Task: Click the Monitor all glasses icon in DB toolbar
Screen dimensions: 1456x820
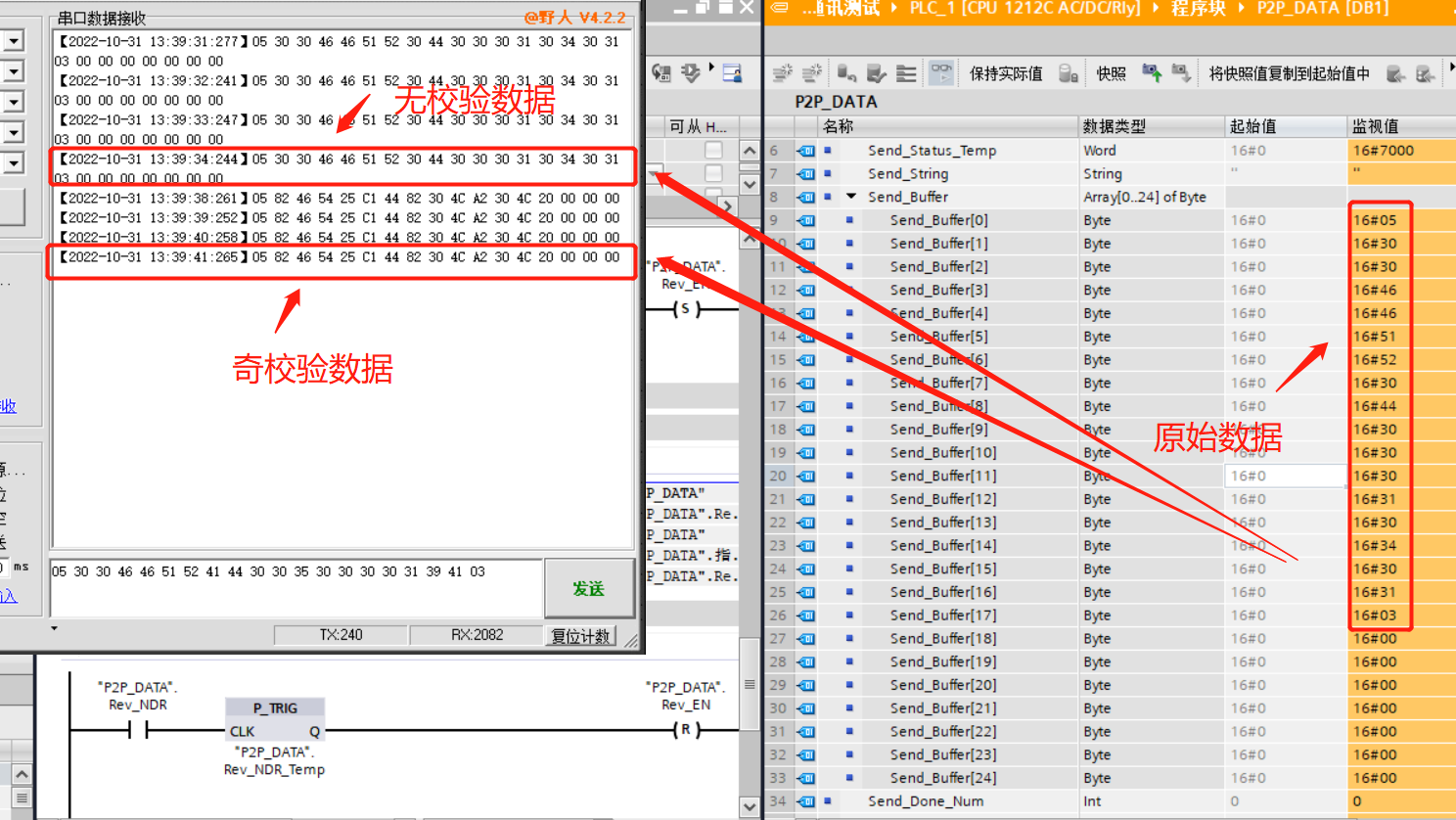Action: (x=941, y=73)
